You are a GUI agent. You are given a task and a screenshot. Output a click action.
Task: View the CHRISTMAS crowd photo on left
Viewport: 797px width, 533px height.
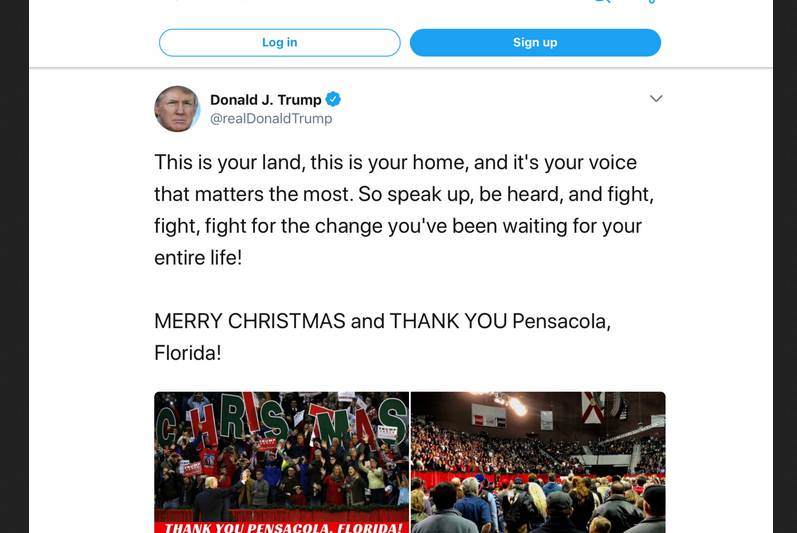[x=282, y=462]
